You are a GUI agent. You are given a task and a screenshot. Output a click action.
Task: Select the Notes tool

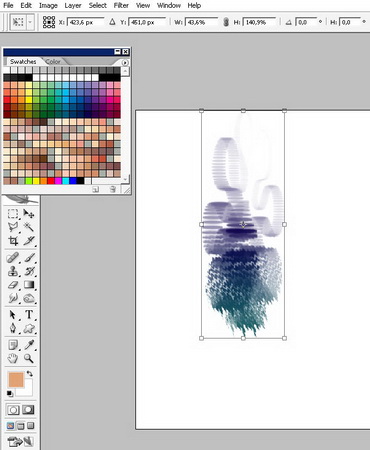13,345
